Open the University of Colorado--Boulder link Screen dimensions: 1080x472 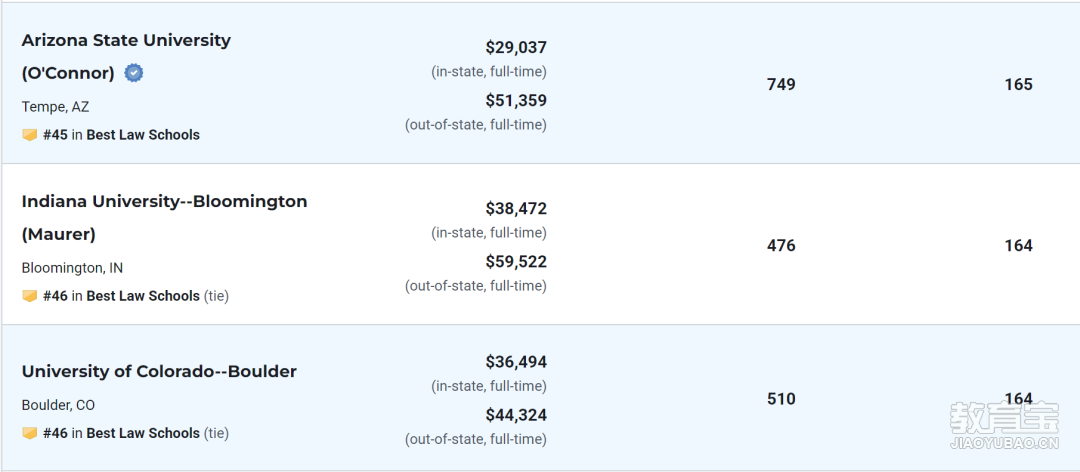tap(159, 371)
